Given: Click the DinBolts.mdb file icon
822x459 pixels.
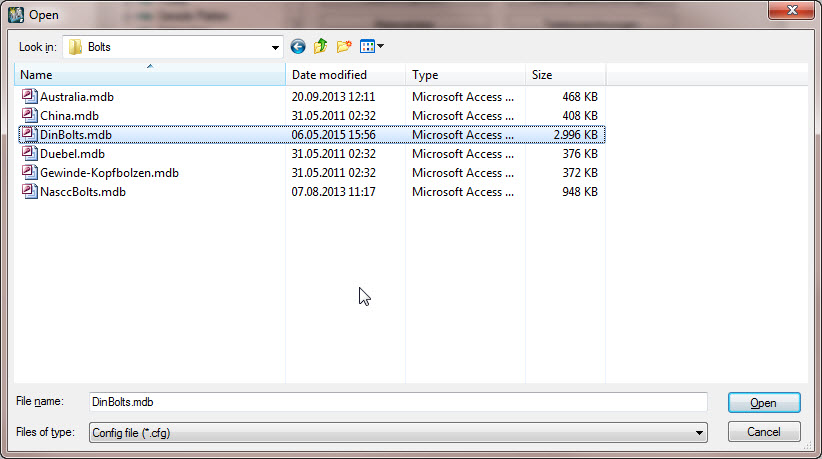Looking at the screenshot, I should click(x=29, y=135).
